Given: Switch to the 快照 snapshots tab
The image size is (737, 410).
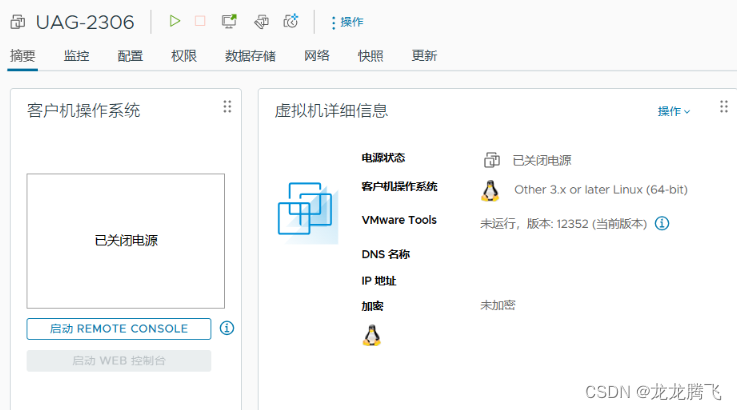Looking at the screenshot, I should tap(370, 56).
